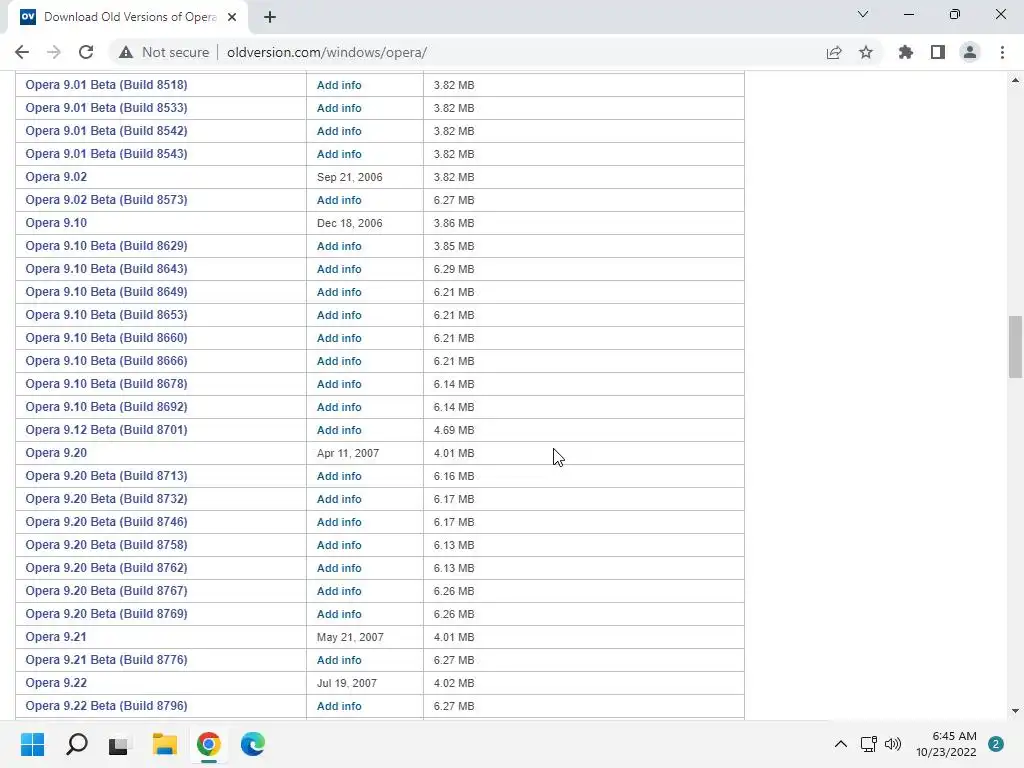1024x768 pixels.
Task: Open Opera 9.01 Beta (Build 8543) link
Action: click(106, 153)
